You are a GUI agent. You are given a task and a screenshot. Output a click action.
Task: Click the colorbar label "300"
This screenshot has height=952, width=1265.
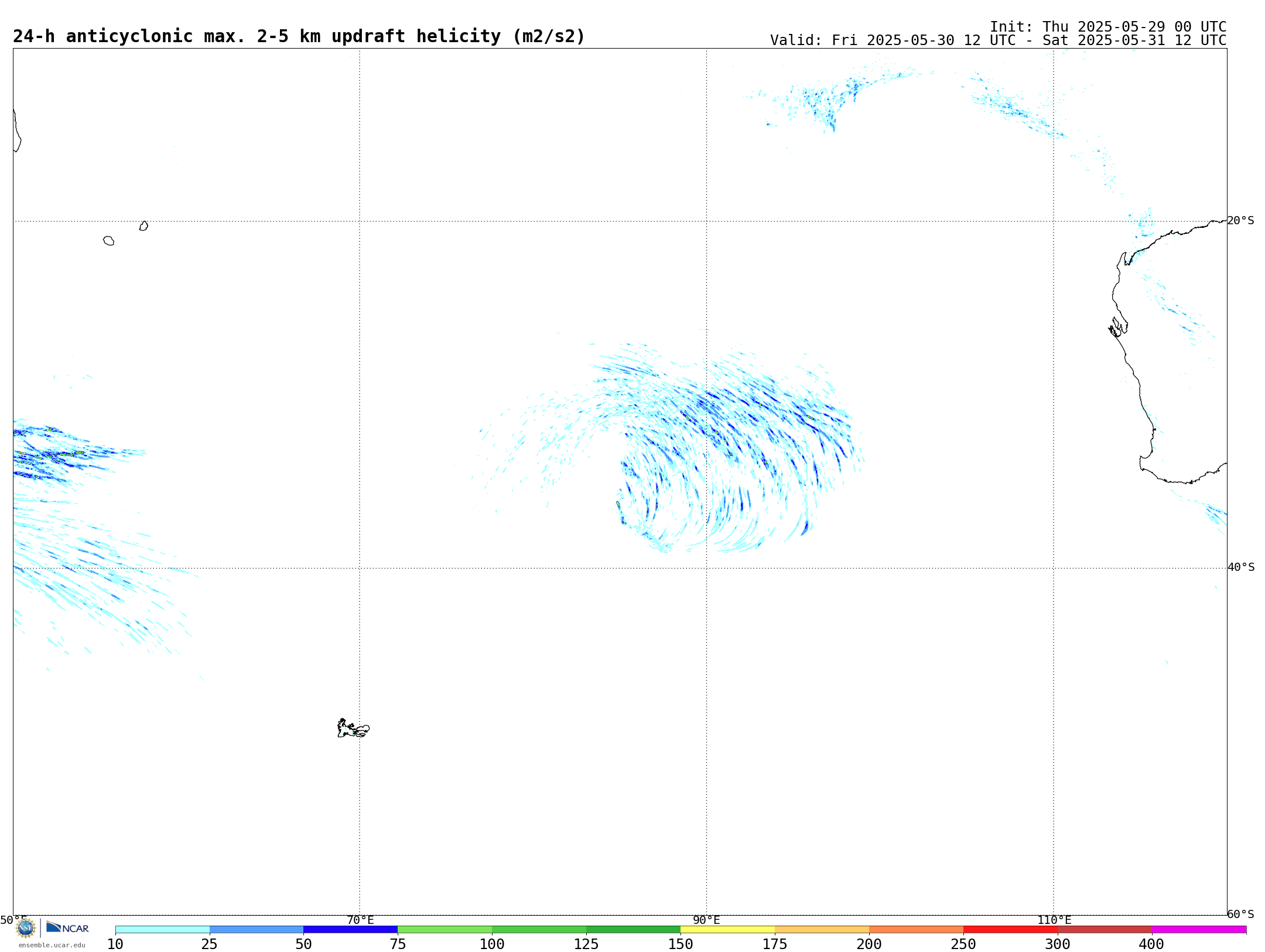(x=1058, y=944)
